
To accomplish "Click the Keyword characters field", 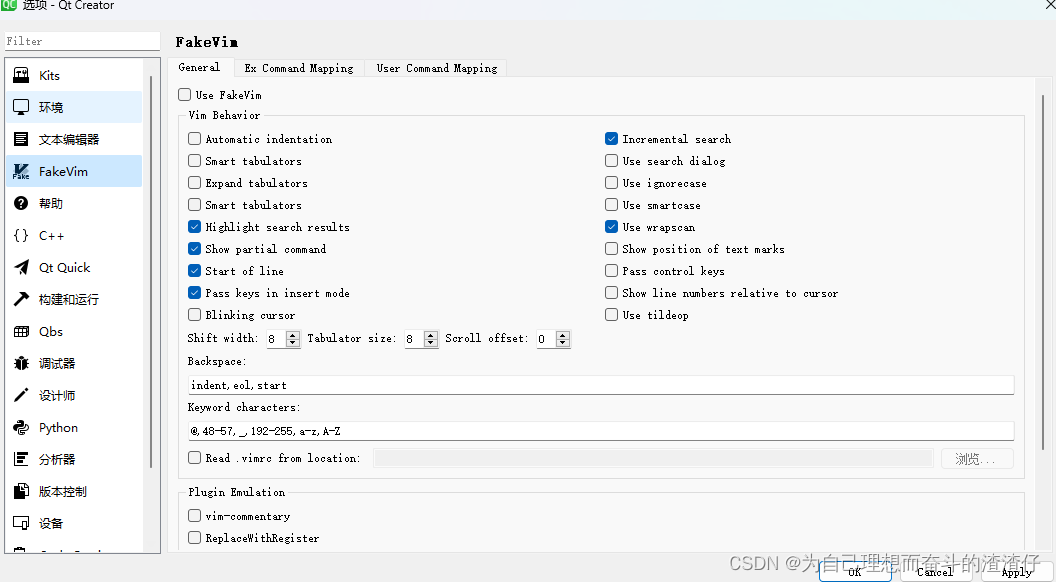I will click(x=601, y=430).
